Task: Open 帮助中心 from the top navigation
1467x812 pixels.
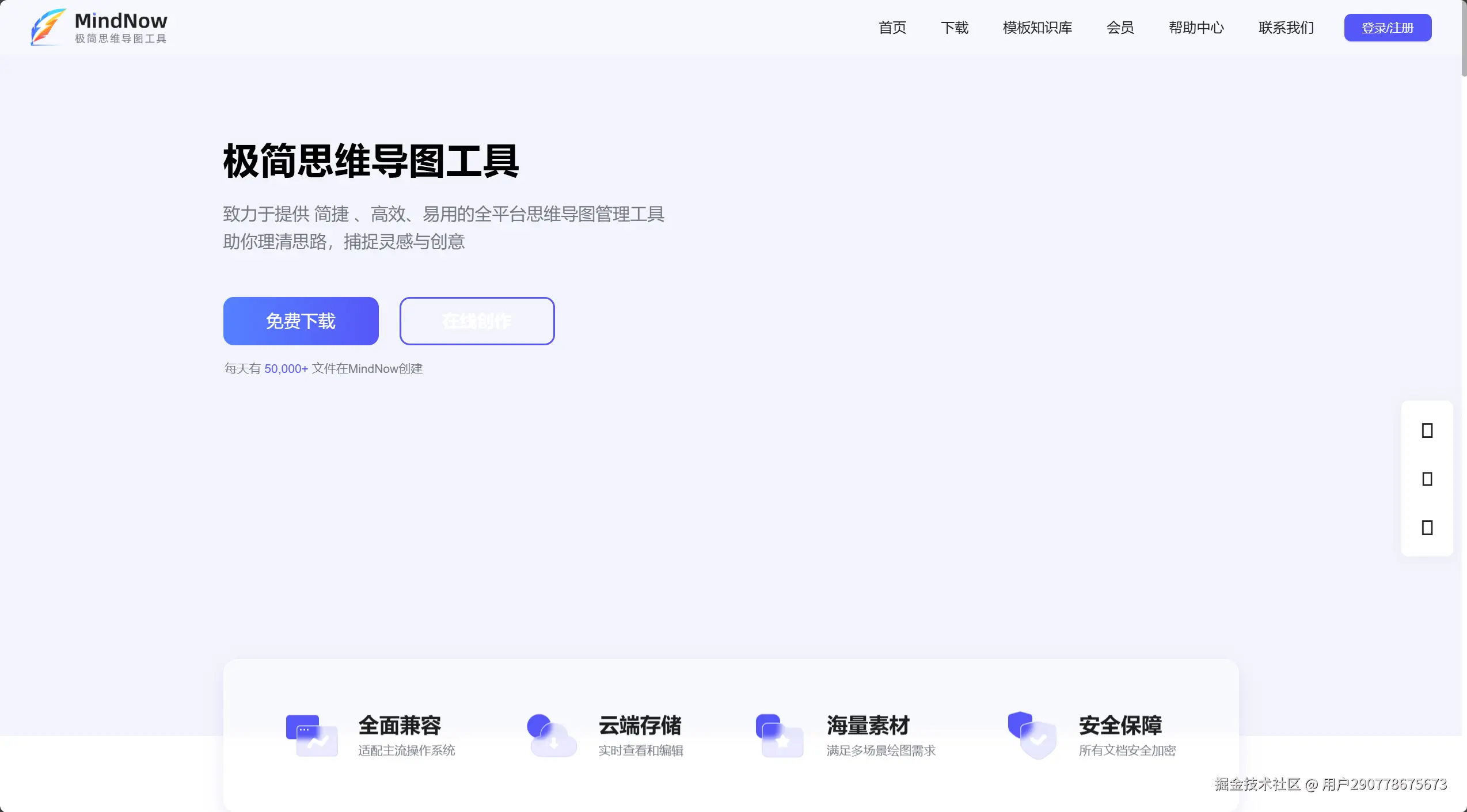Action: 1196,28
